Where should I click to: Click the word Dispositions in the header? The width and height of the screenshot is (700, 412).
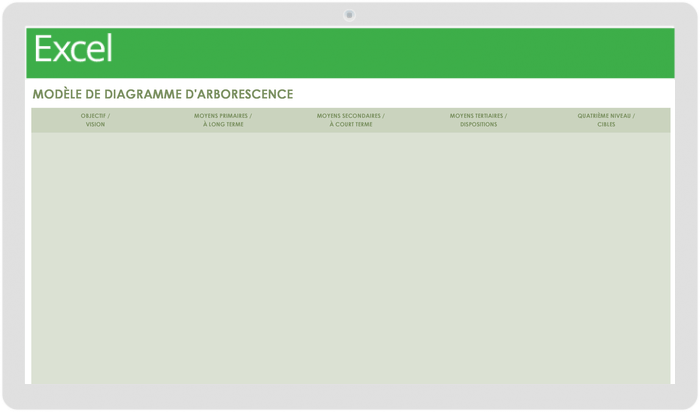pyautogui.click(x=478, y=125)
